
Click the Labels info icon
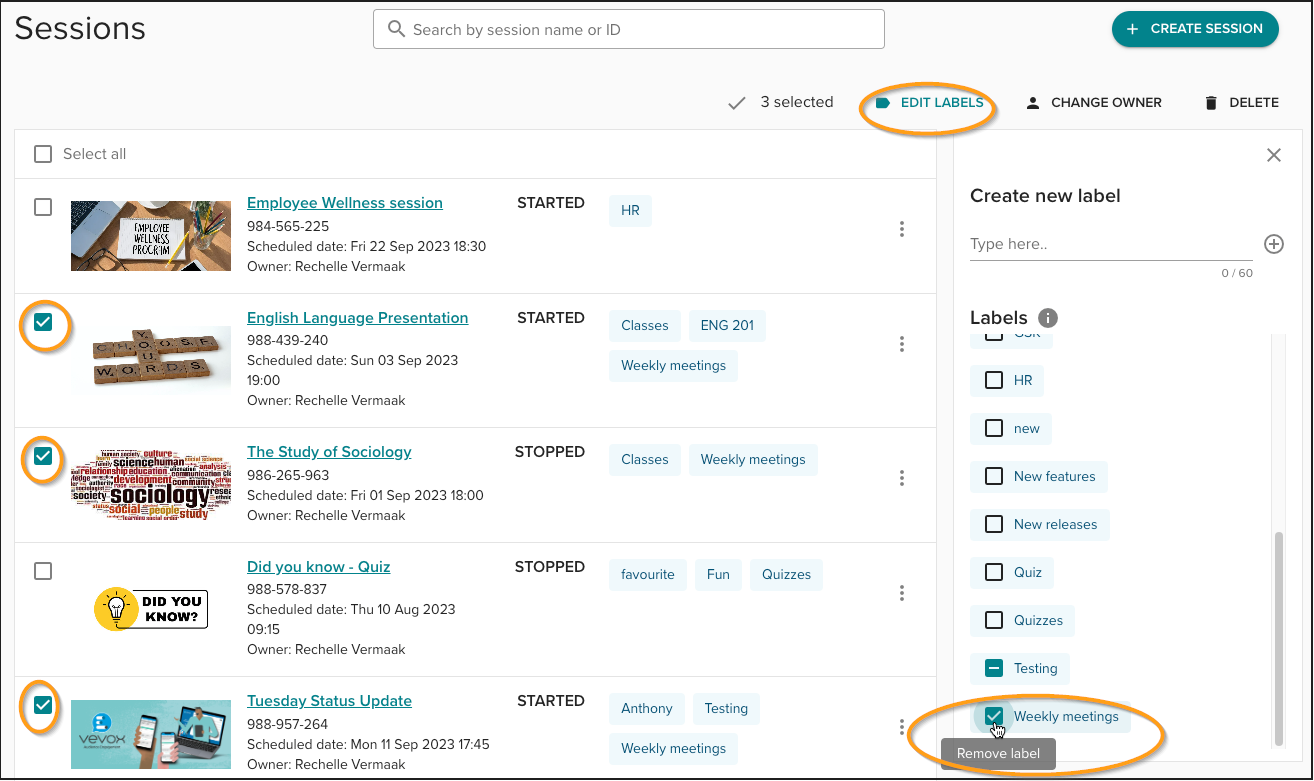1048,318
